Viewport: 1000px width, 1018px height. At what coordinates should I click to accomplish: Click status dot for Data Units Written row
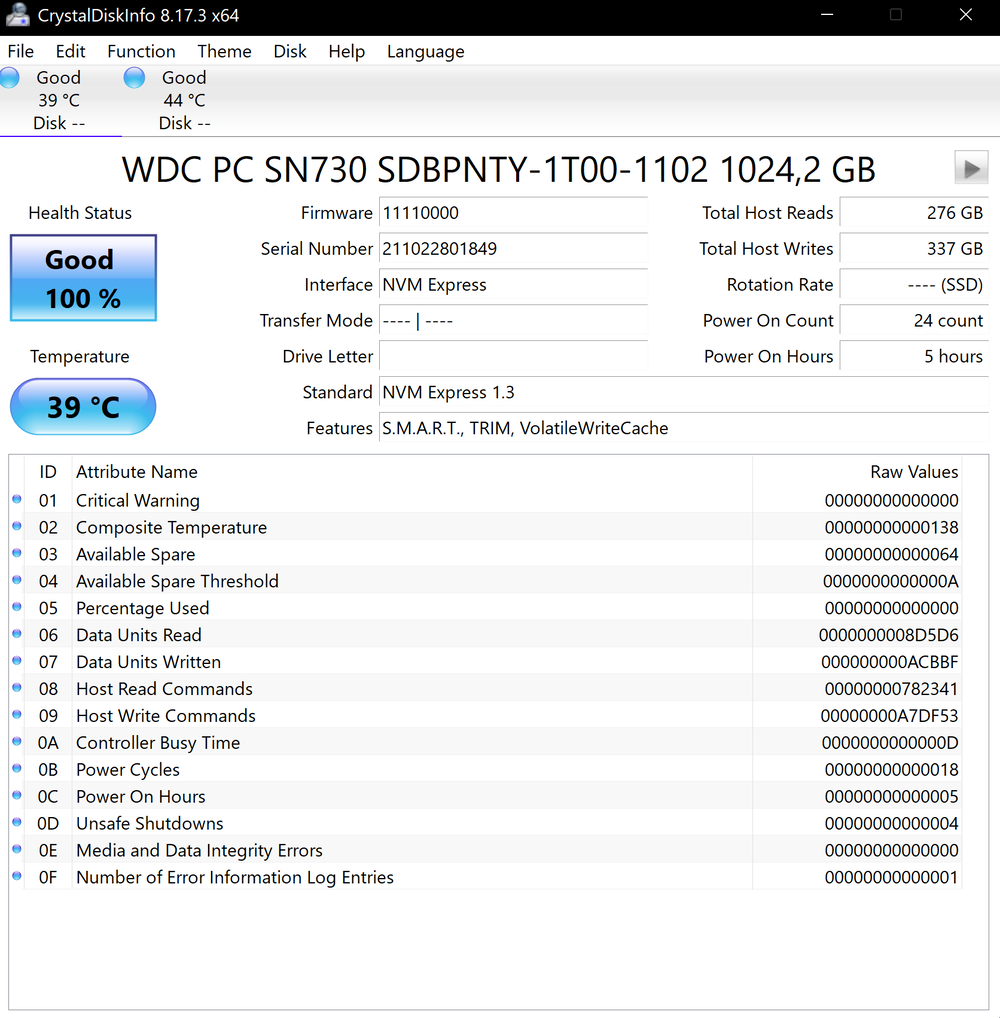coord(17,661)
